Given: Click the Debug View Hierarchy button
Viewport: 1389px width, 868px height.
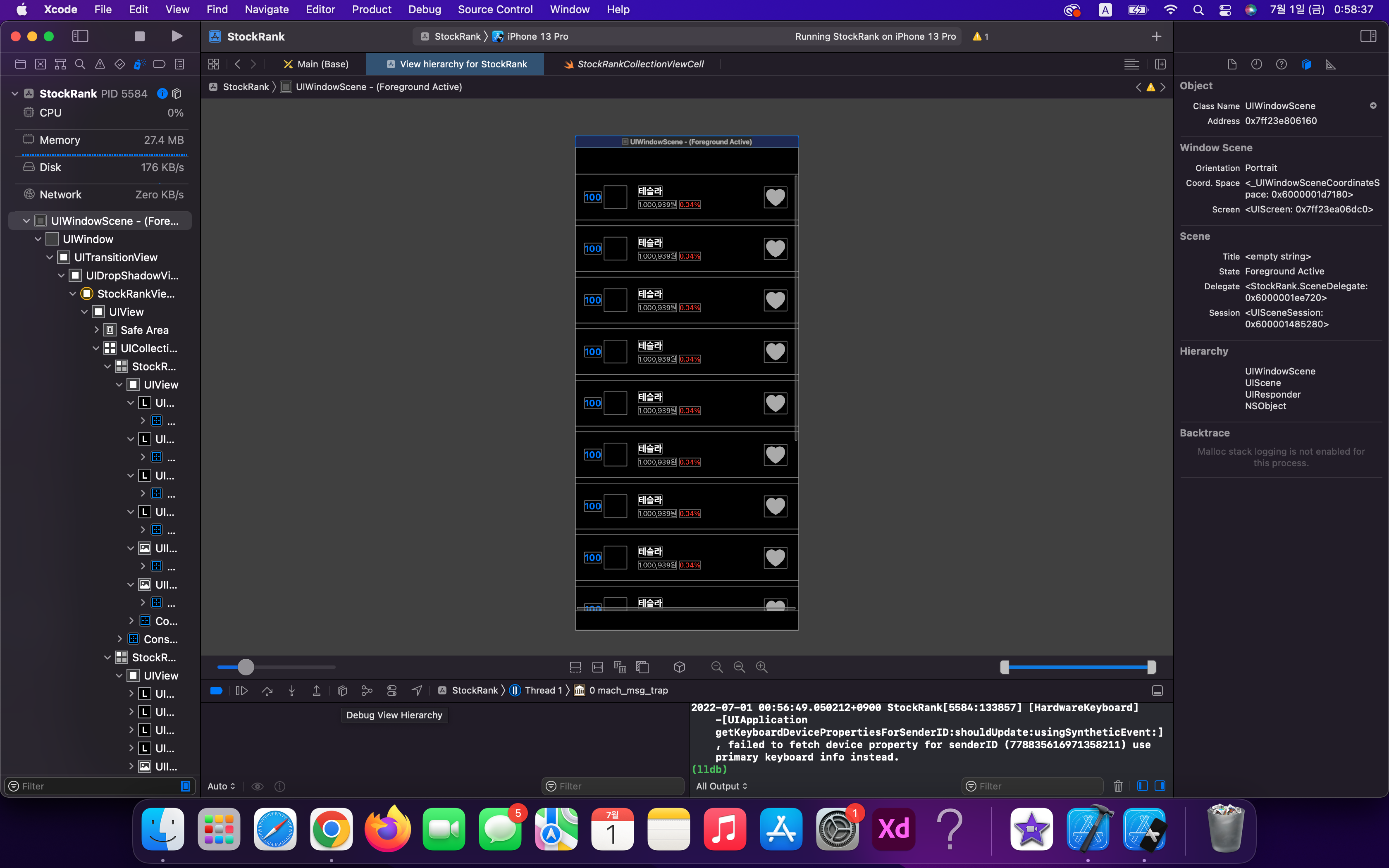Looking at the screenshot, I should [342, 691].
